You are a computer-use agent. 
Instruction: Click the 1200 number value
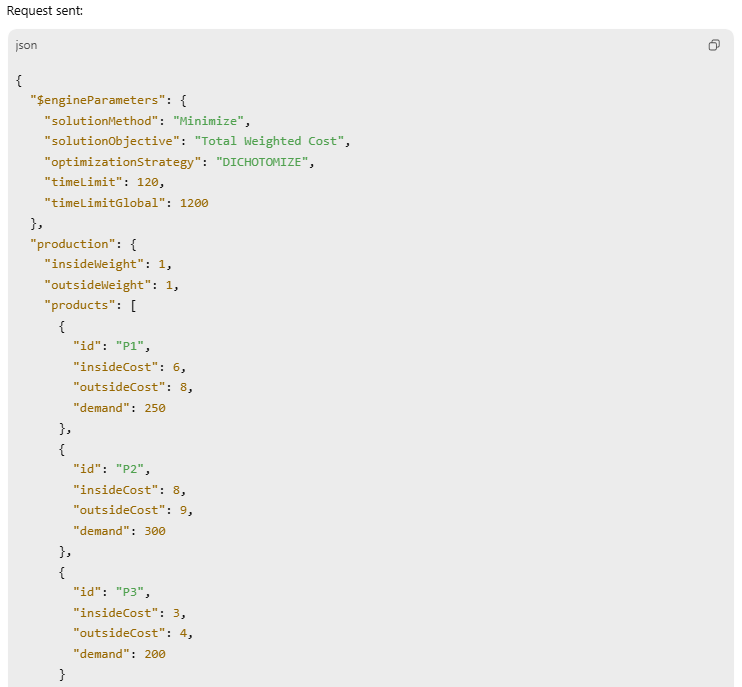(x=194, y=203)
